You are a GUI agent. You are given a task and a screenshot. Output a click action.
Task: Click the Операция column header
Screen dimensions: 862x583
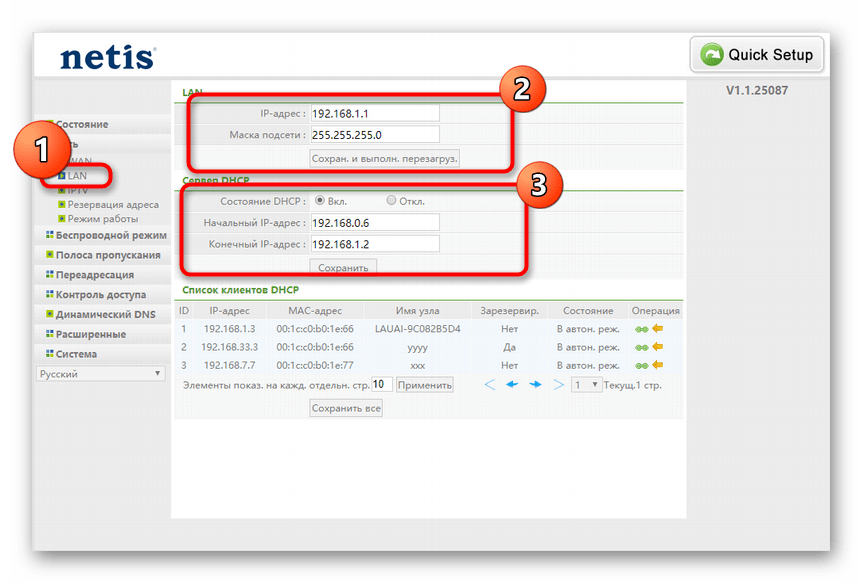pos(655,311)
